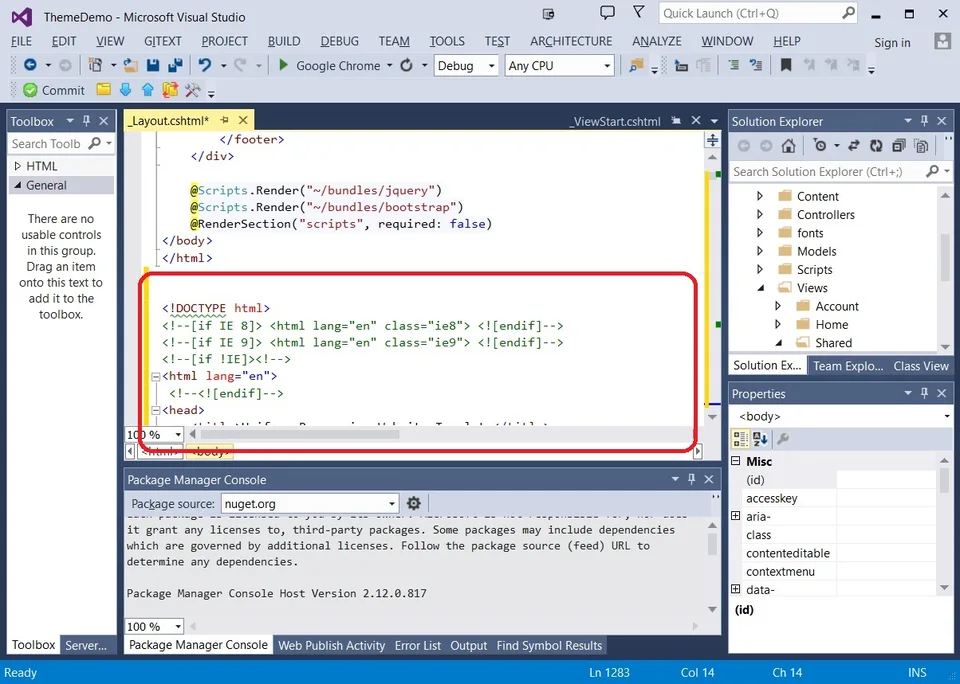Click the Web Publish Activity tab
Screen dimensions: 960x684
pos(331,645)
